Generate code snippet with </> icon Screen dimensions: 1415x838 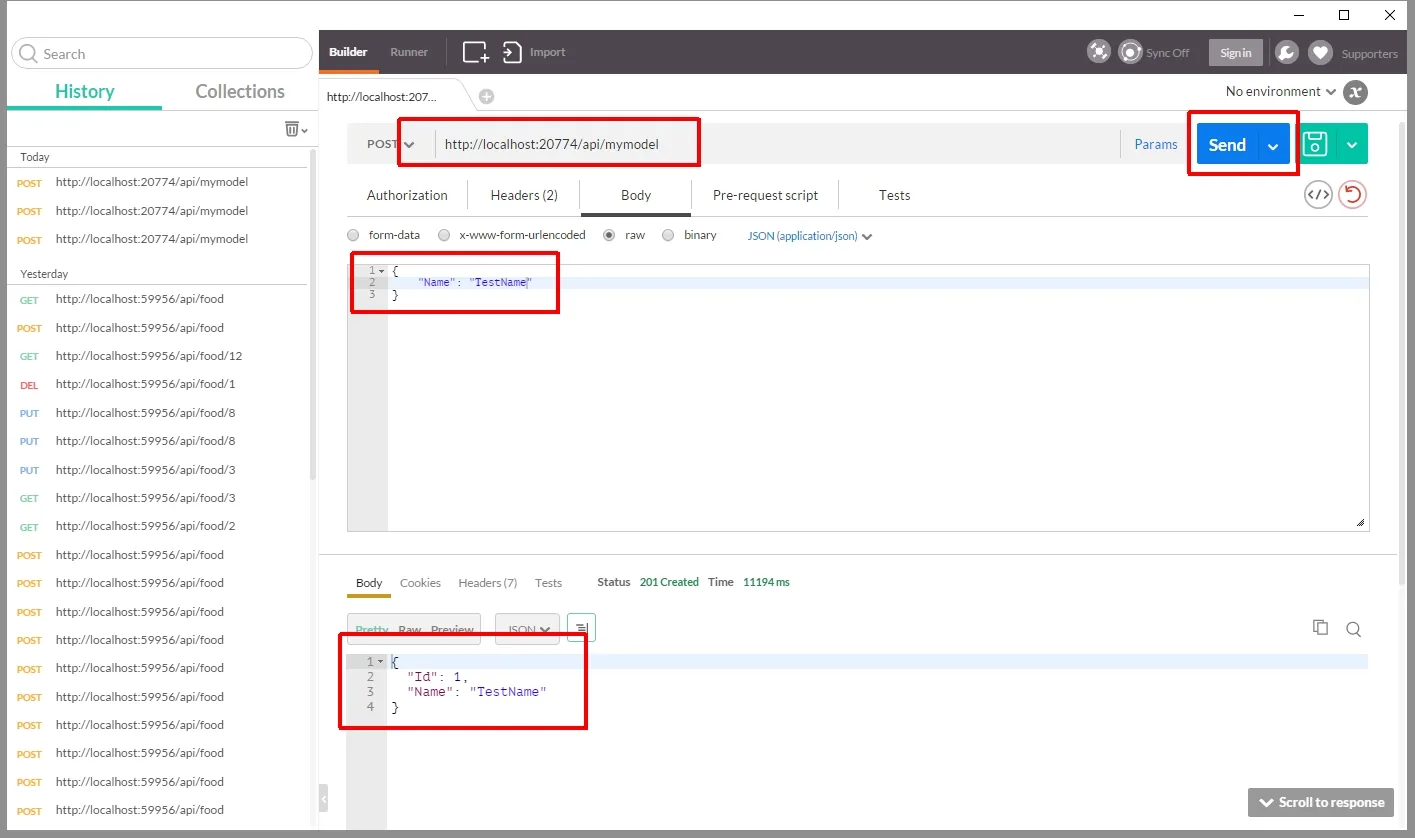coord(1318,195)
